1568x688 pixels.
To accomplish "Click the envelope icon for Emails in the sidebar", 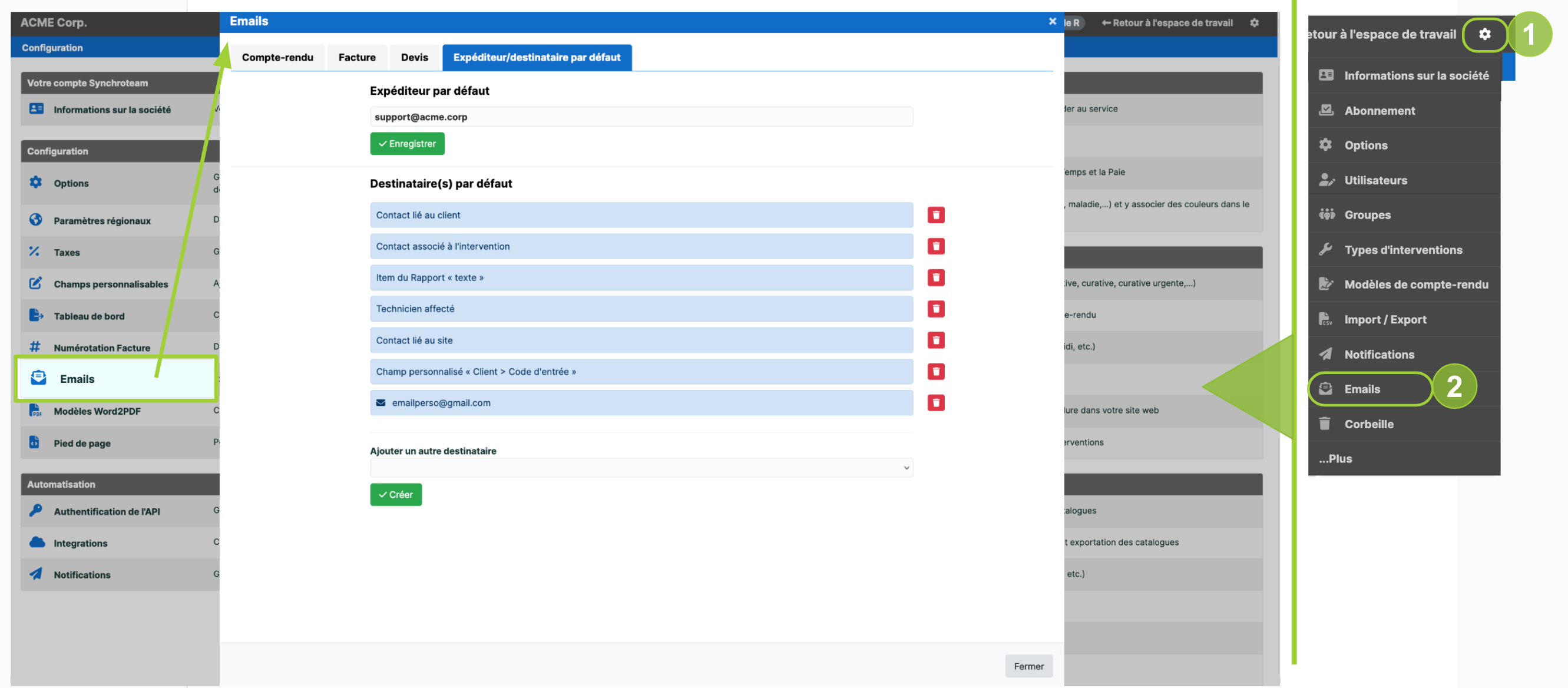I will (38, 378).
